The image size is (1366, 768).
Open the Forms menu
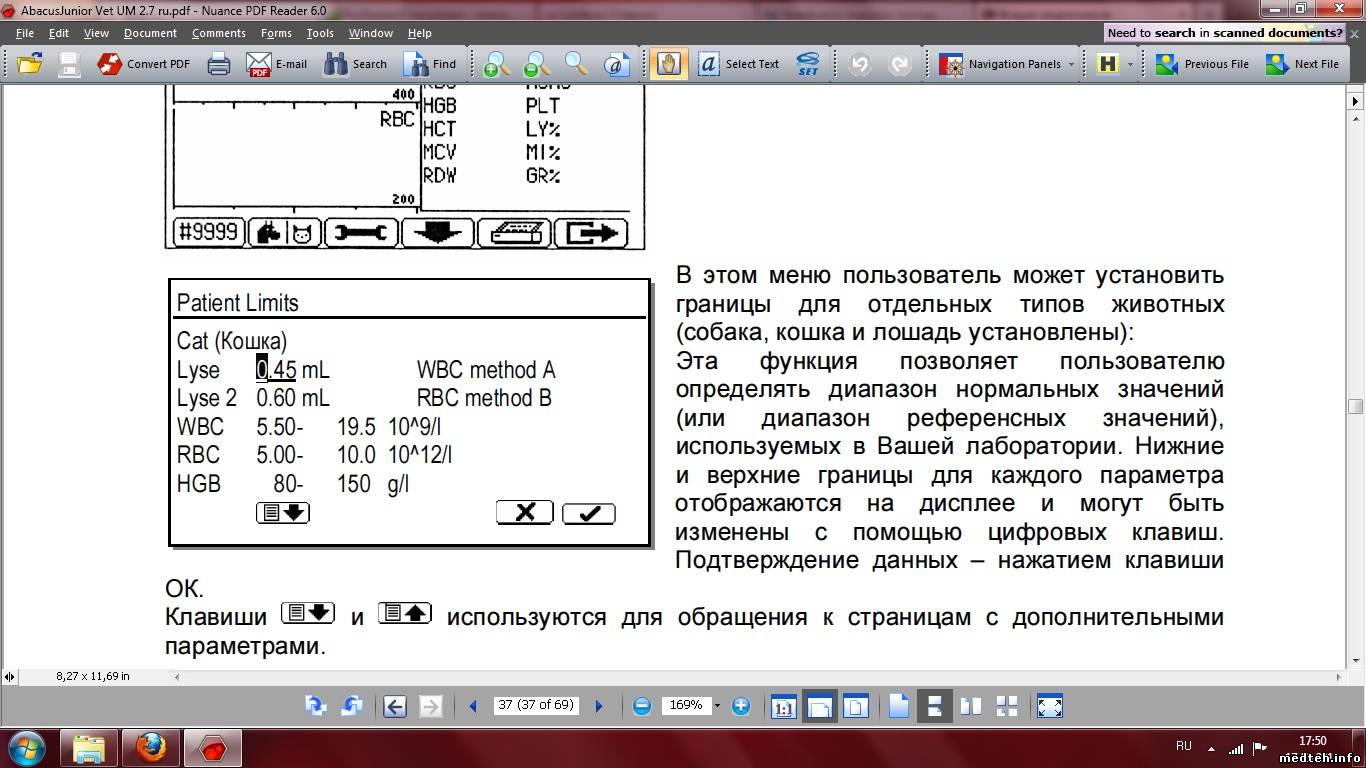(x=276, y=33)
